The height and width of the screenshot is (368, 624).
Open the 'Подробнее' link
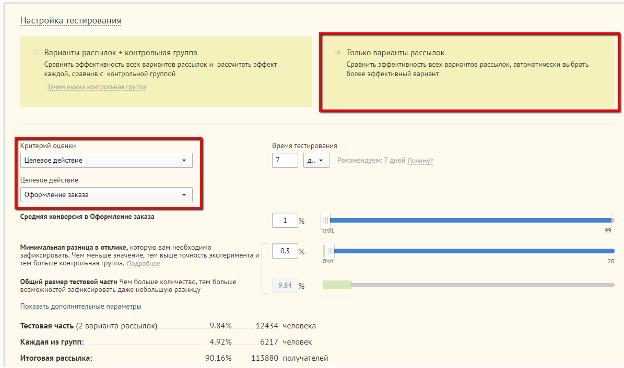coord(143,263)
